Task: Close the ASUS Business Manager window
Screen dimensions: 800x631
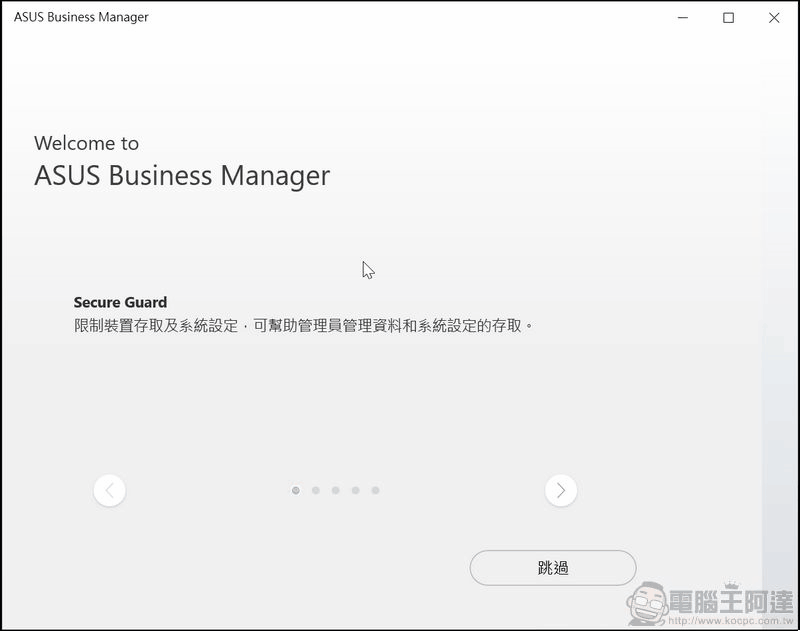Action: tap(775, 18)
